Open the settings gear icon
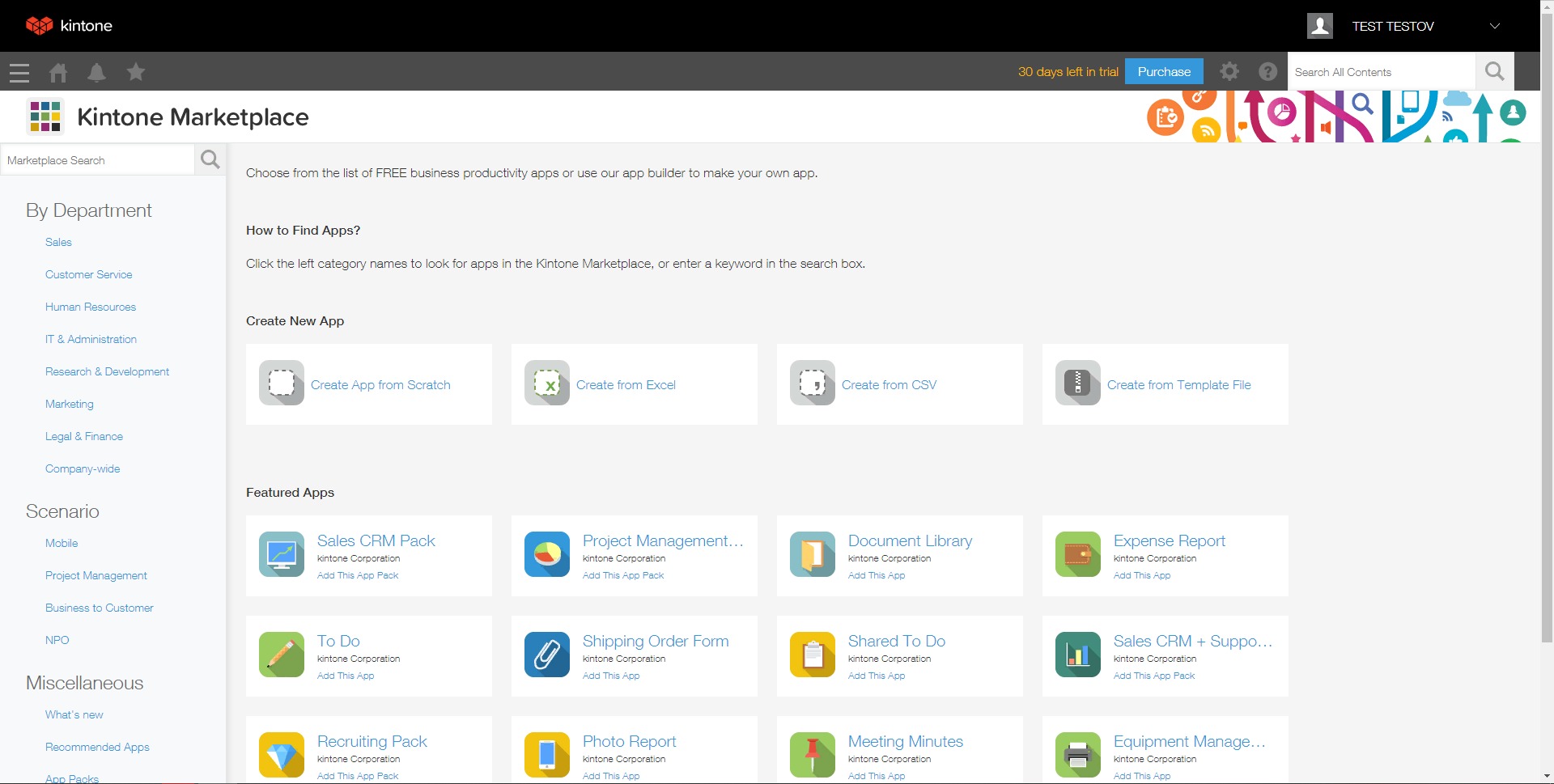This screenshot has width=1554, height=784. pyautogui.click(x=1229, y=72)
